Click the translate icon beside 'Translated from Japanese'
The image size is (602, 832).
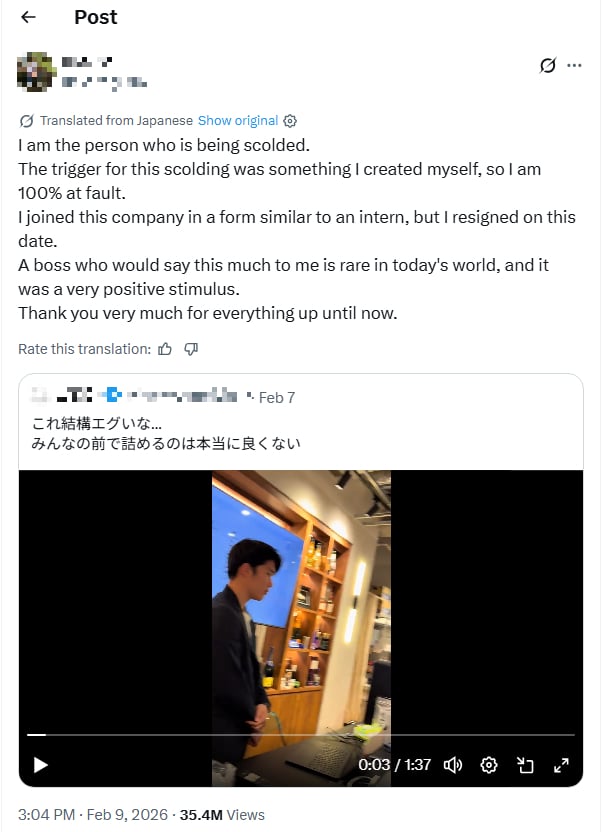25,120
